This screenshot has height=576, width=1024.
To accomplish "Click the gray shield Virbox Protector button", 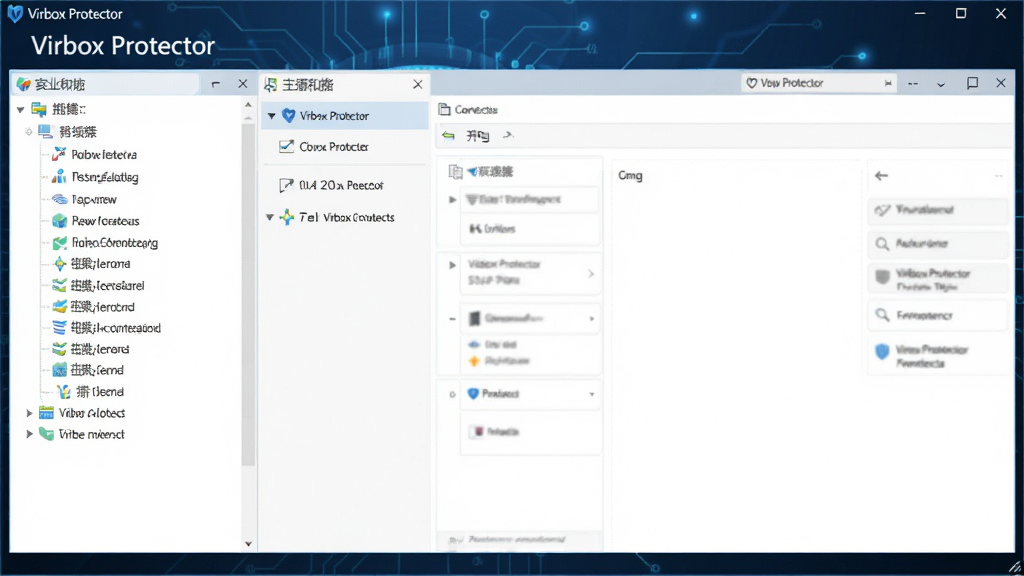I will click(938, 280).
